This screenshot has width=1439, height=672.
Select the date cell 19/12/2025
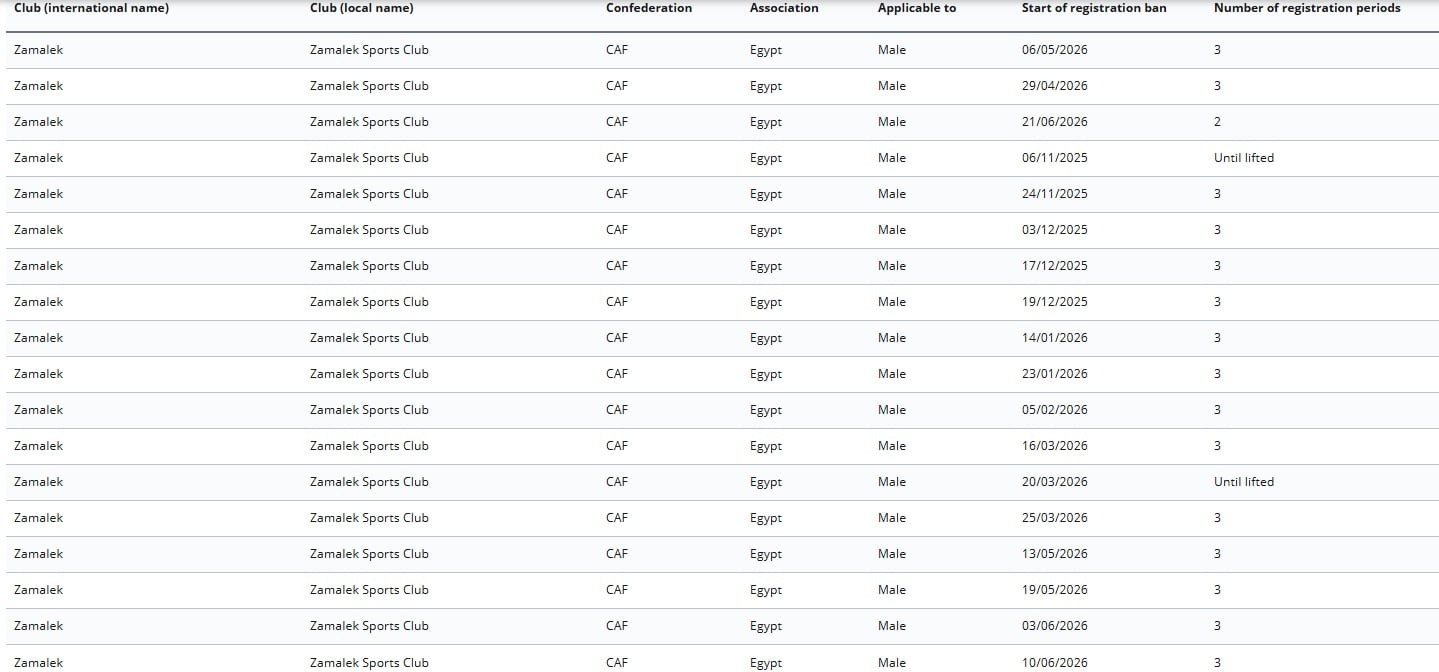pos(1055,302)
